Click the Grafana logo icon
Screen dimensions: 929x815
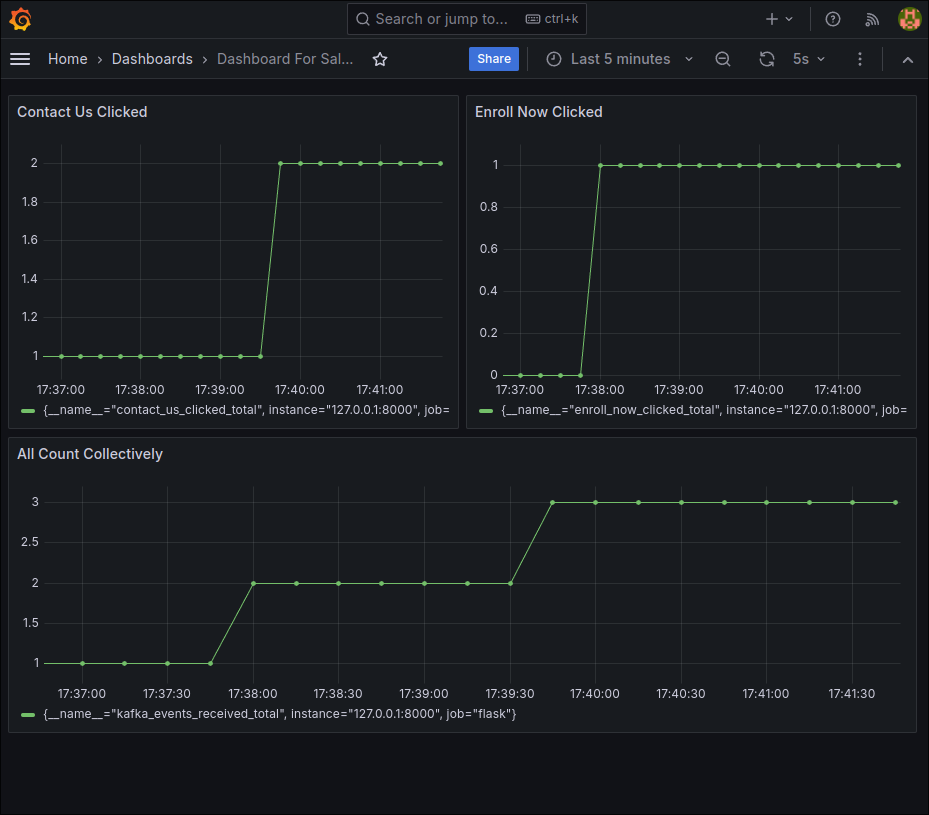click(x=20, y=19)
